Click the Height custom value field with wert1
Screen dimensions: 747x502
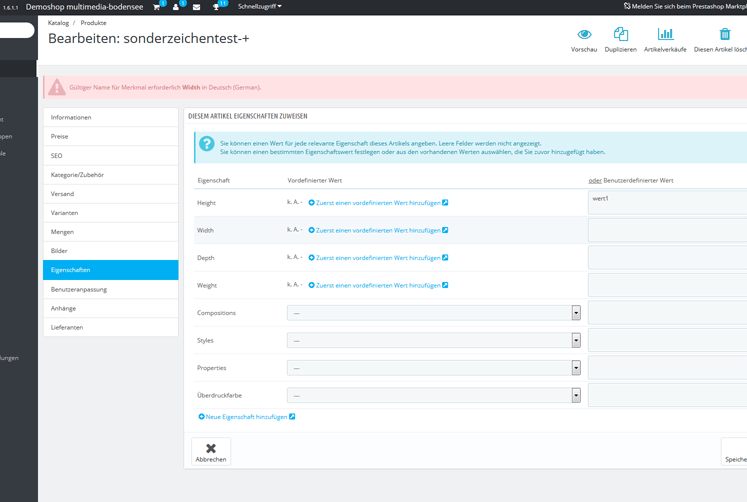click(x=667, y=202)
